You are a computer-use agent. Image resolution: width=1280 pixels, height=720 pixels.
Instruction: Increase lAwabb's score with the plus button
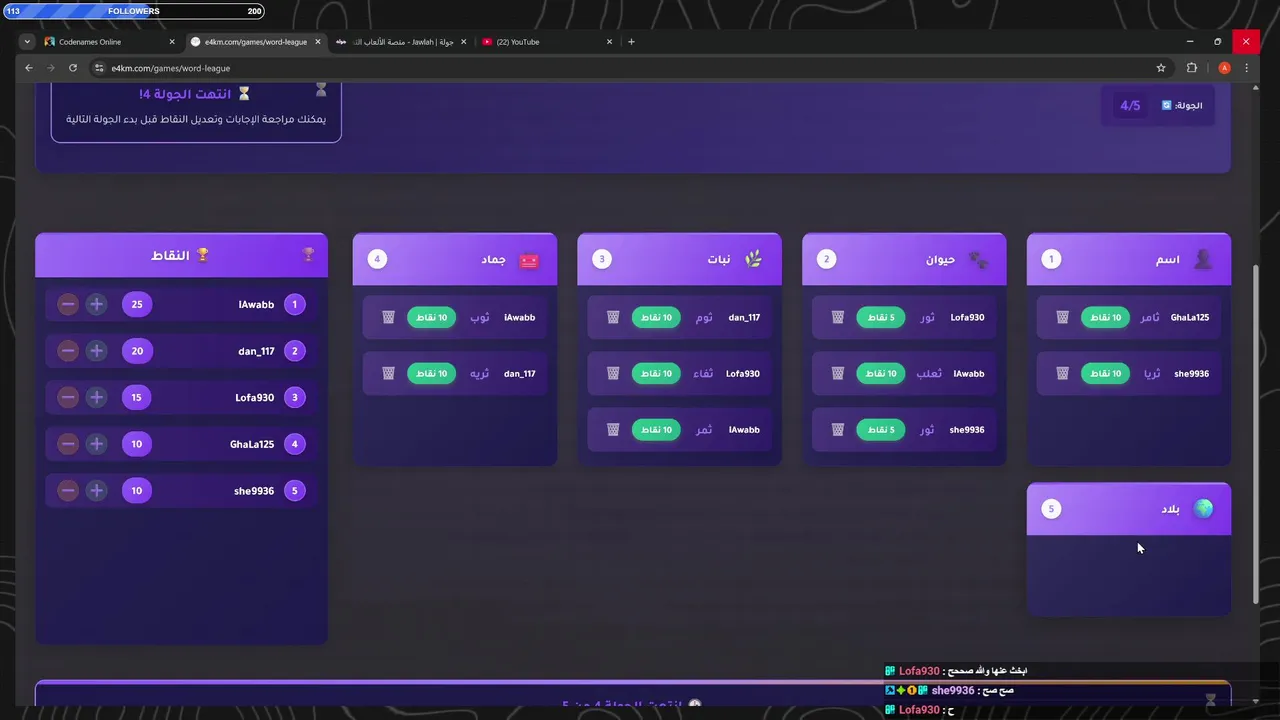[x=96, y=304]
